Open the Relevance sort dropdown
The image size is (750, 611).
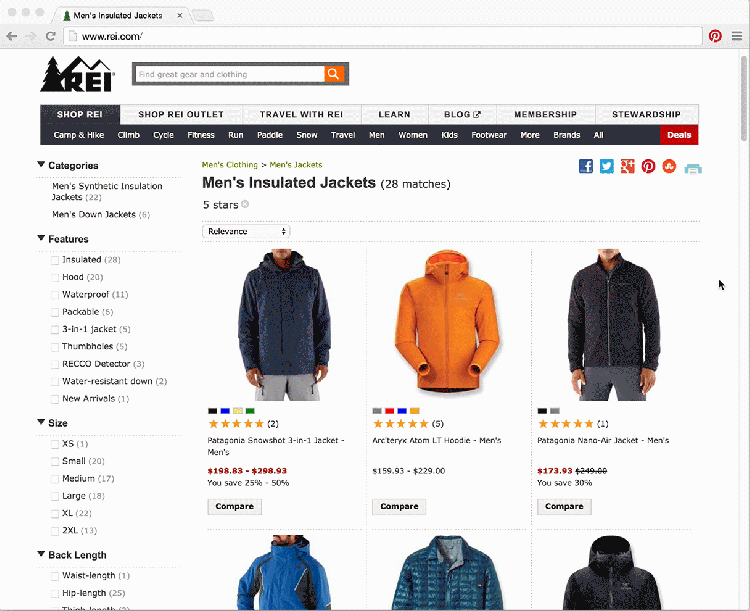coord(246,232)
